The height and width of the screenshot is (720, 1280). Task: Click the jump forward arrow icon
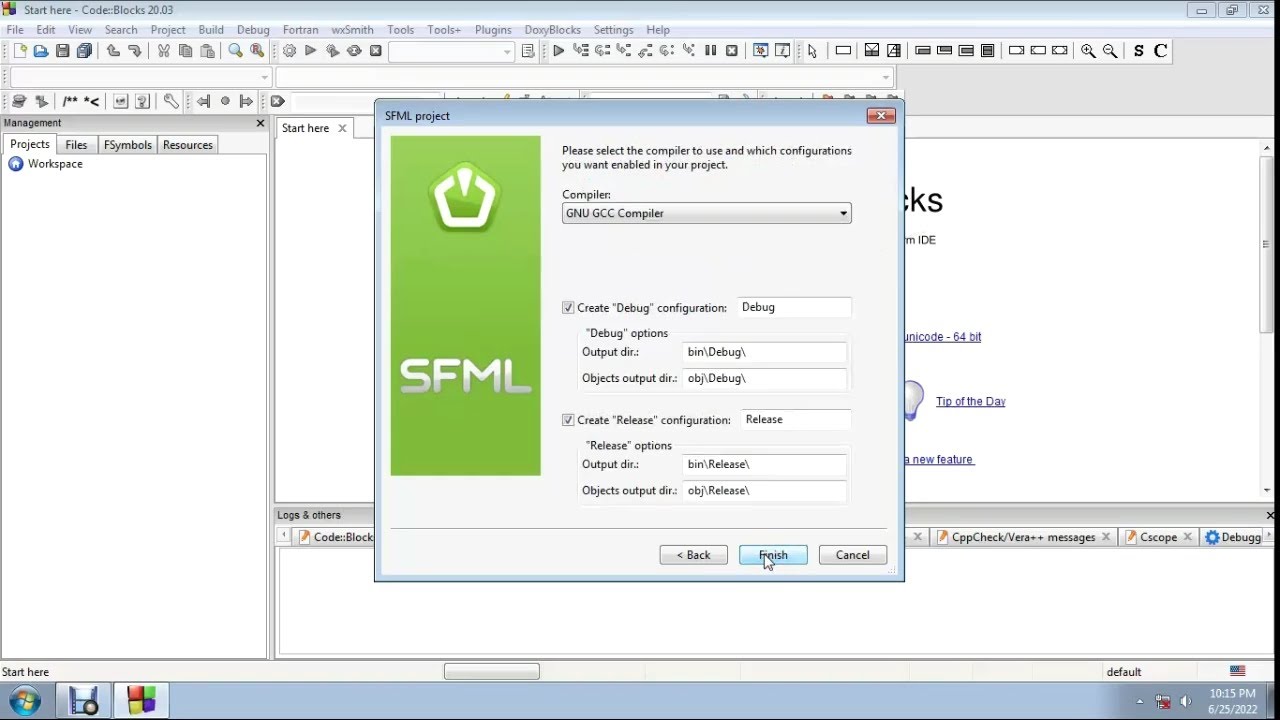[x=246, y=101]
